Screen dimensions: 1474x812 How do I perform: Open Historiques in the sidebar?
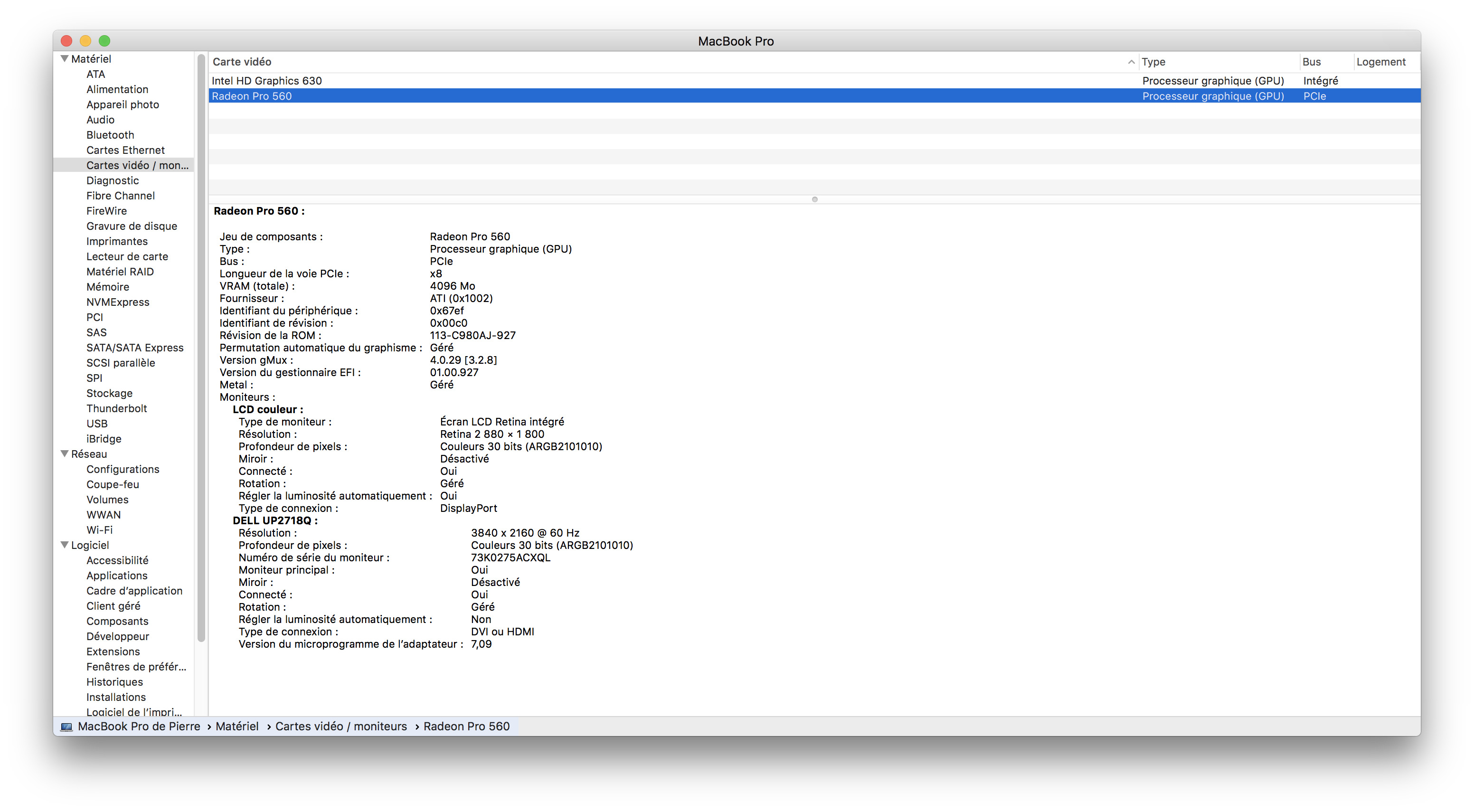pos(114,681)
